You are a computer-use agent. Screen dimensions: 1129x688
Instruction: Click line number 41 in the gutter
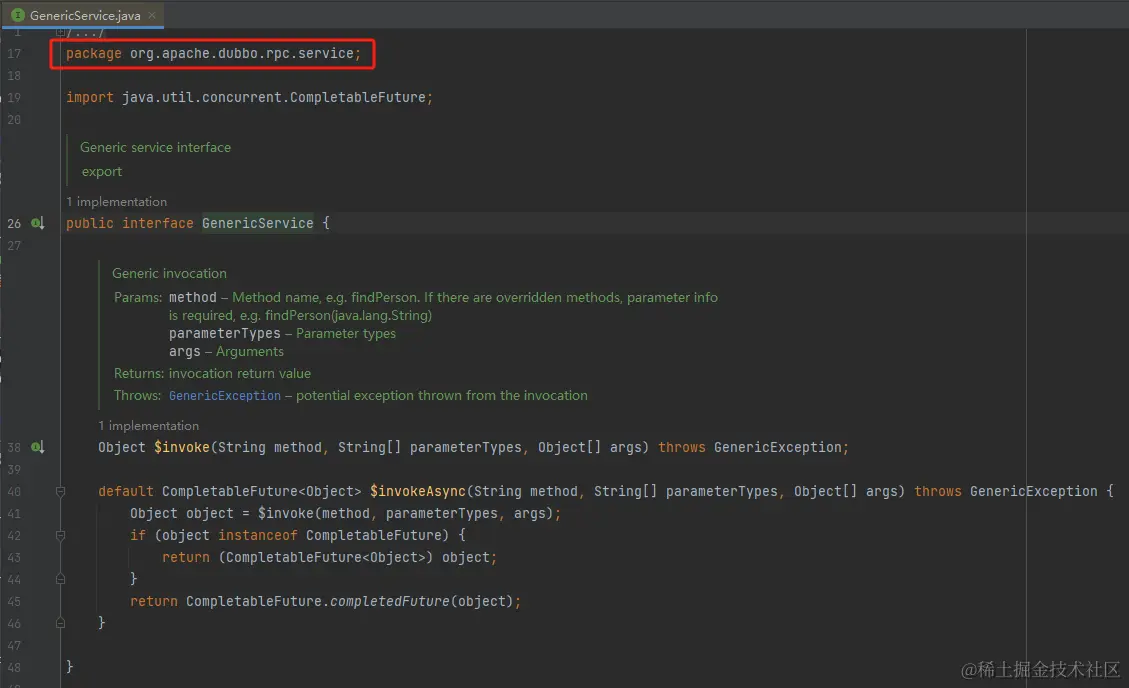click(x=14, y=513)
